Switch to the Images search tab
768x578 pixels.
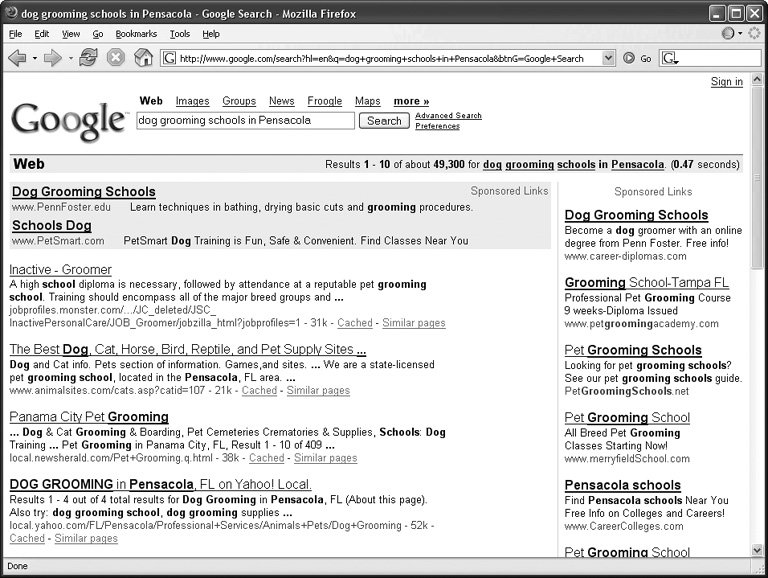pos(192,101)
